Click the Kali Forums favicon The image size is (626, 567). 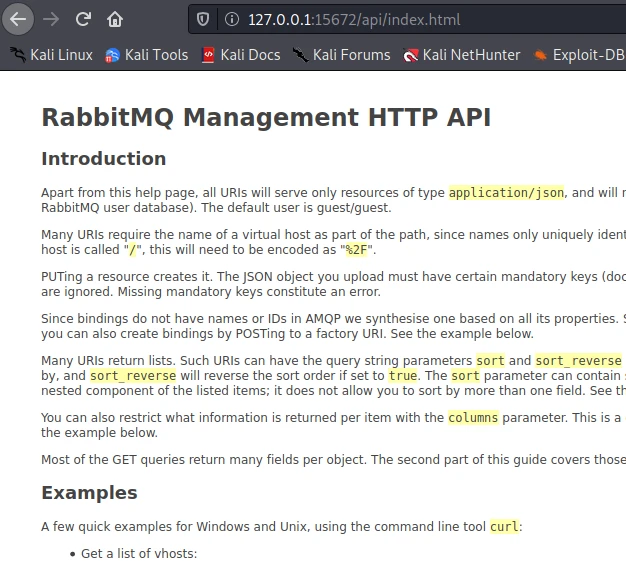coord(300,55)
